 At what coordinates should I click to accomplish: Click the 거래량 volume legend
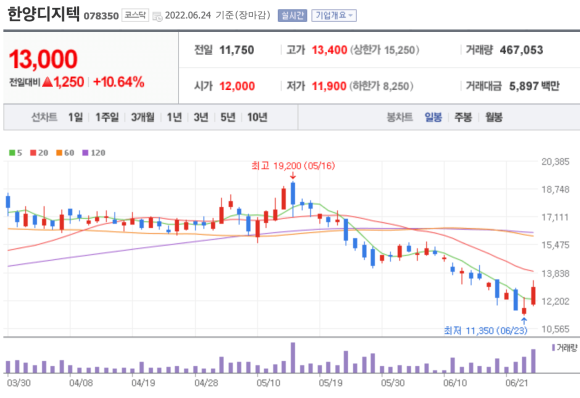(564, 348)
